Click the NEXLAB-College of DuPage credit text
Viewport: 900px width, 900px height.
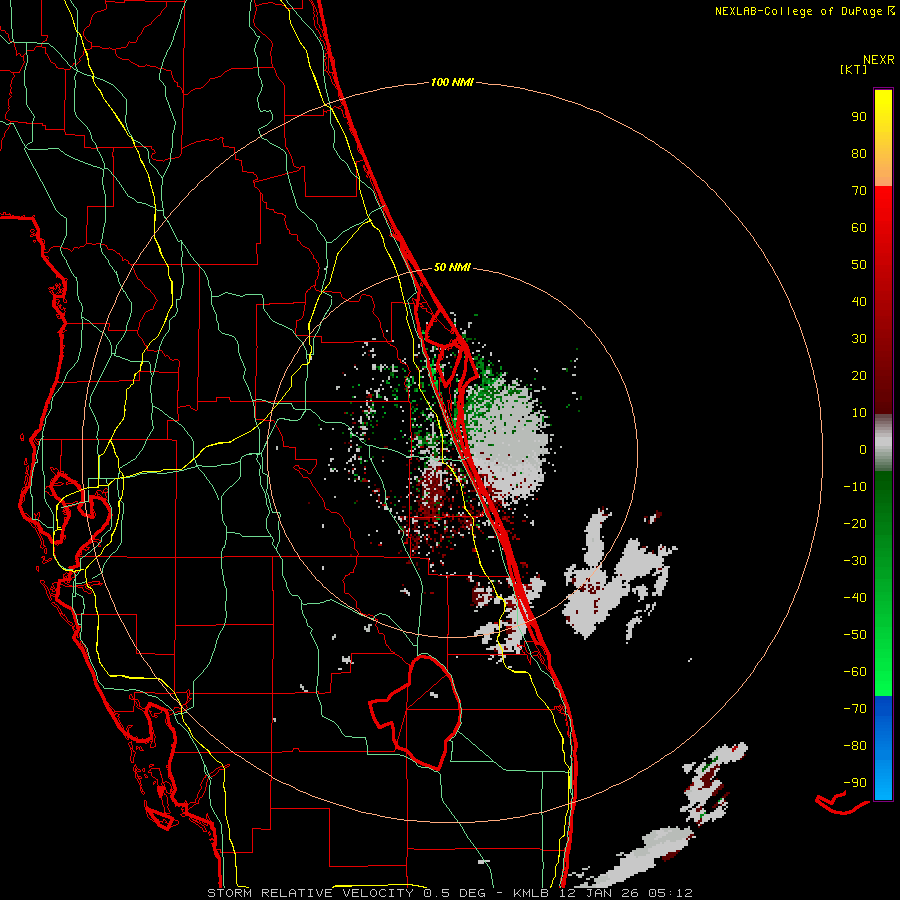pos(804,11)
